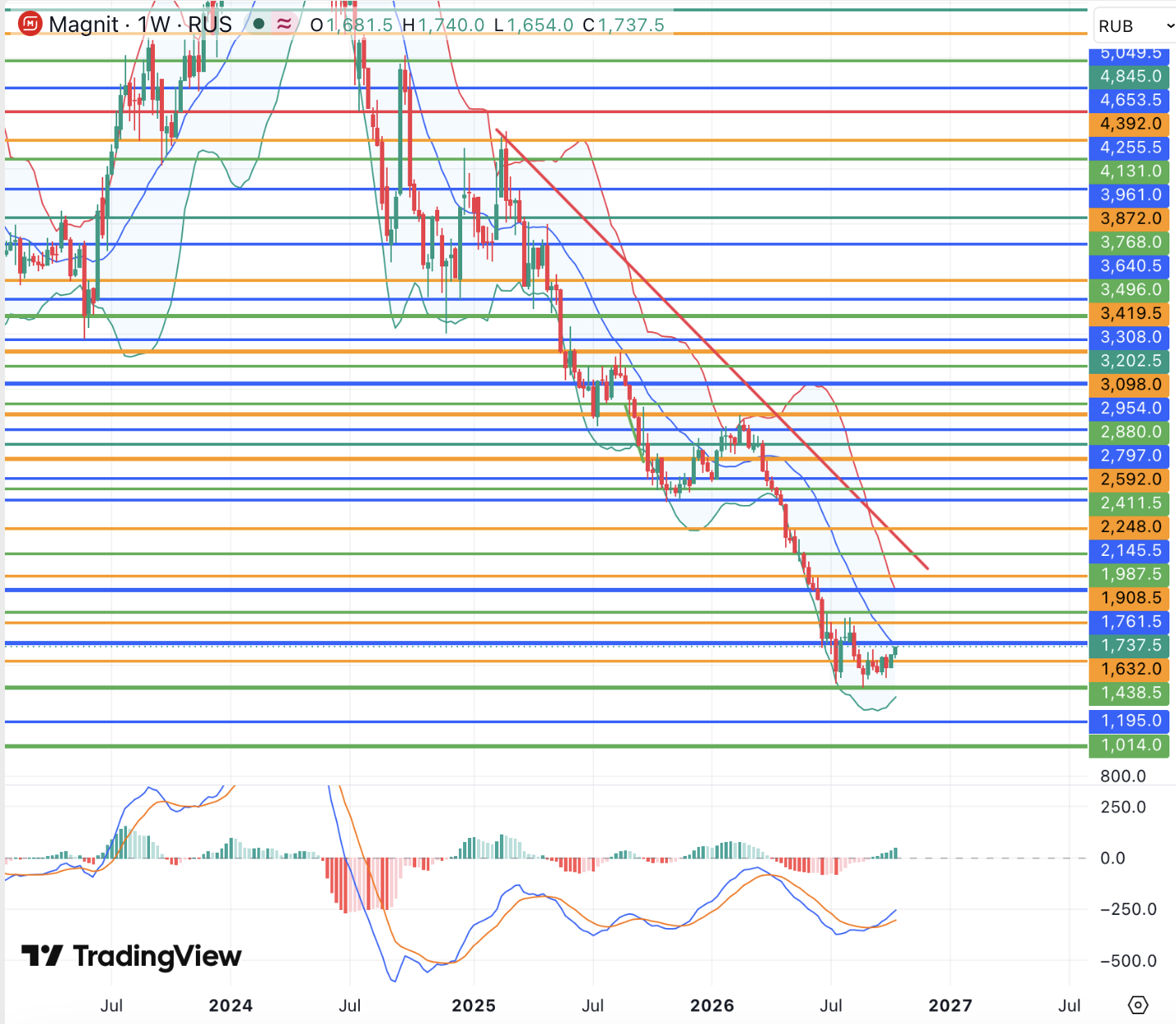Click the 3,308.0 price label
Screen dimensions: 1176x1024
(x=1130, y=338)
